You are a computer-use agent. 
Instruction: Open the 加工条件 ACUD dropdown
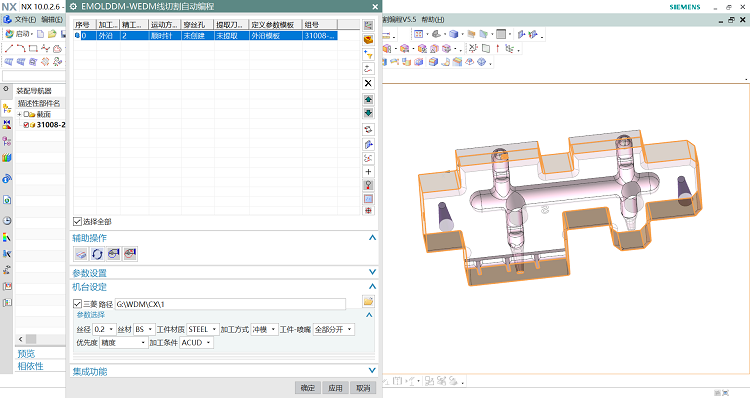[196, 343]
